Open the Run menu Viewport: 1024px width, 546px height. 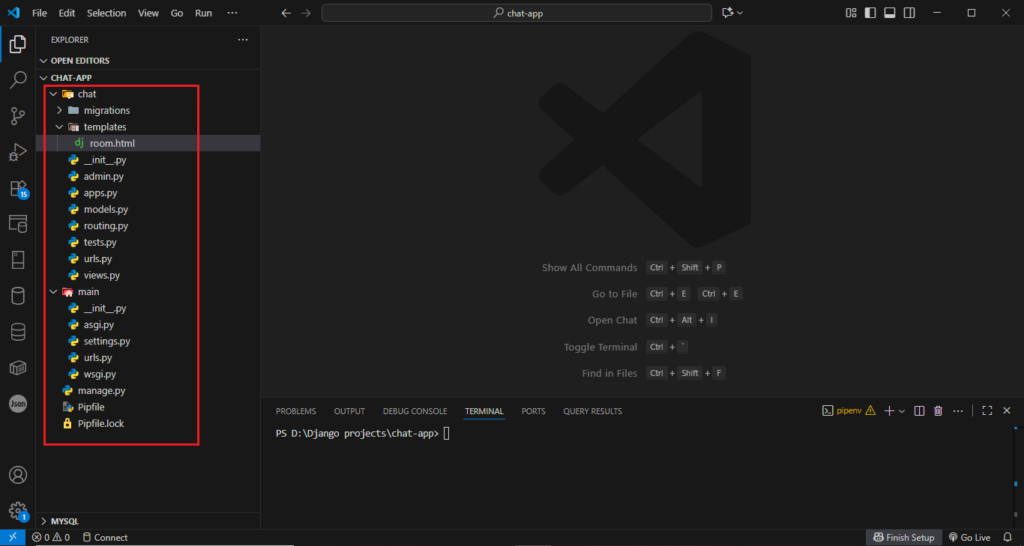coord(204,13)
